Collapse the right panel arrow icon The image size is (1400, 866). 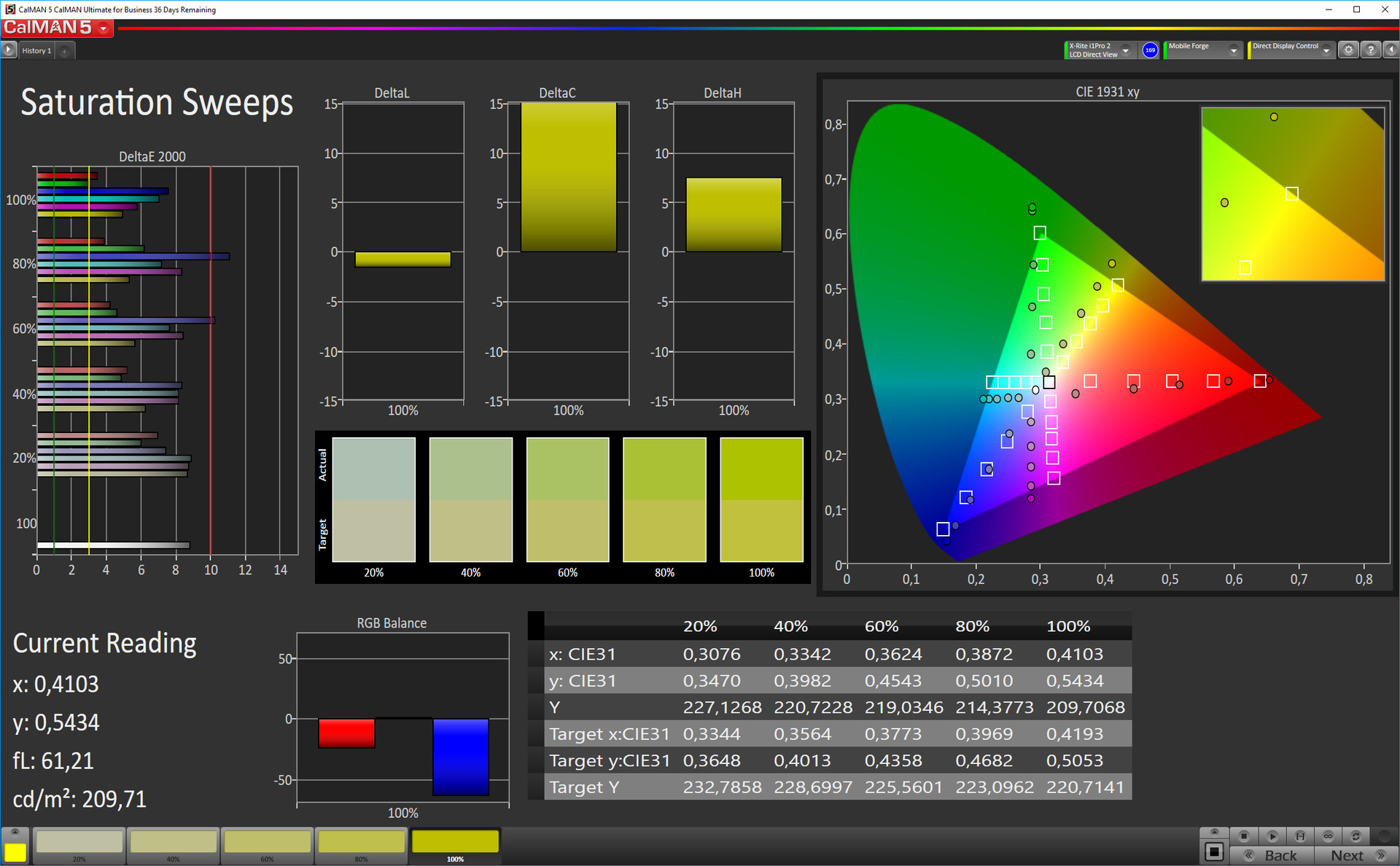(x=1391, y=50)
